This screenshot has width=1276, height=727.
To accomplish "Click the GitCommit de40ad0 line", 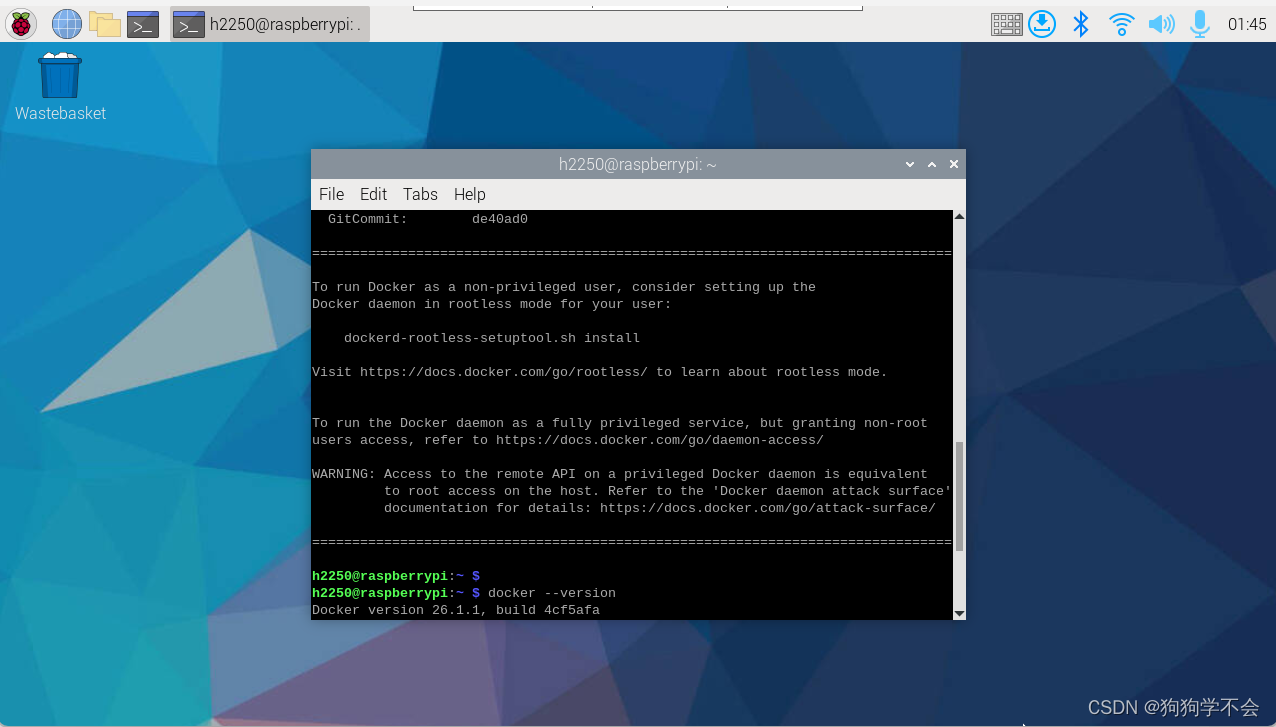I will click(x=428, y=219).
